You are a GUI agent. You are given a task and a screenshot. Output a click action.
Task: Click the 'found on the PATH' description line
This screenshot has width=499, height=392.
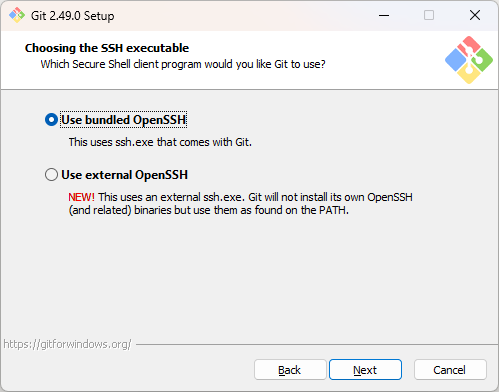(209, 210)
